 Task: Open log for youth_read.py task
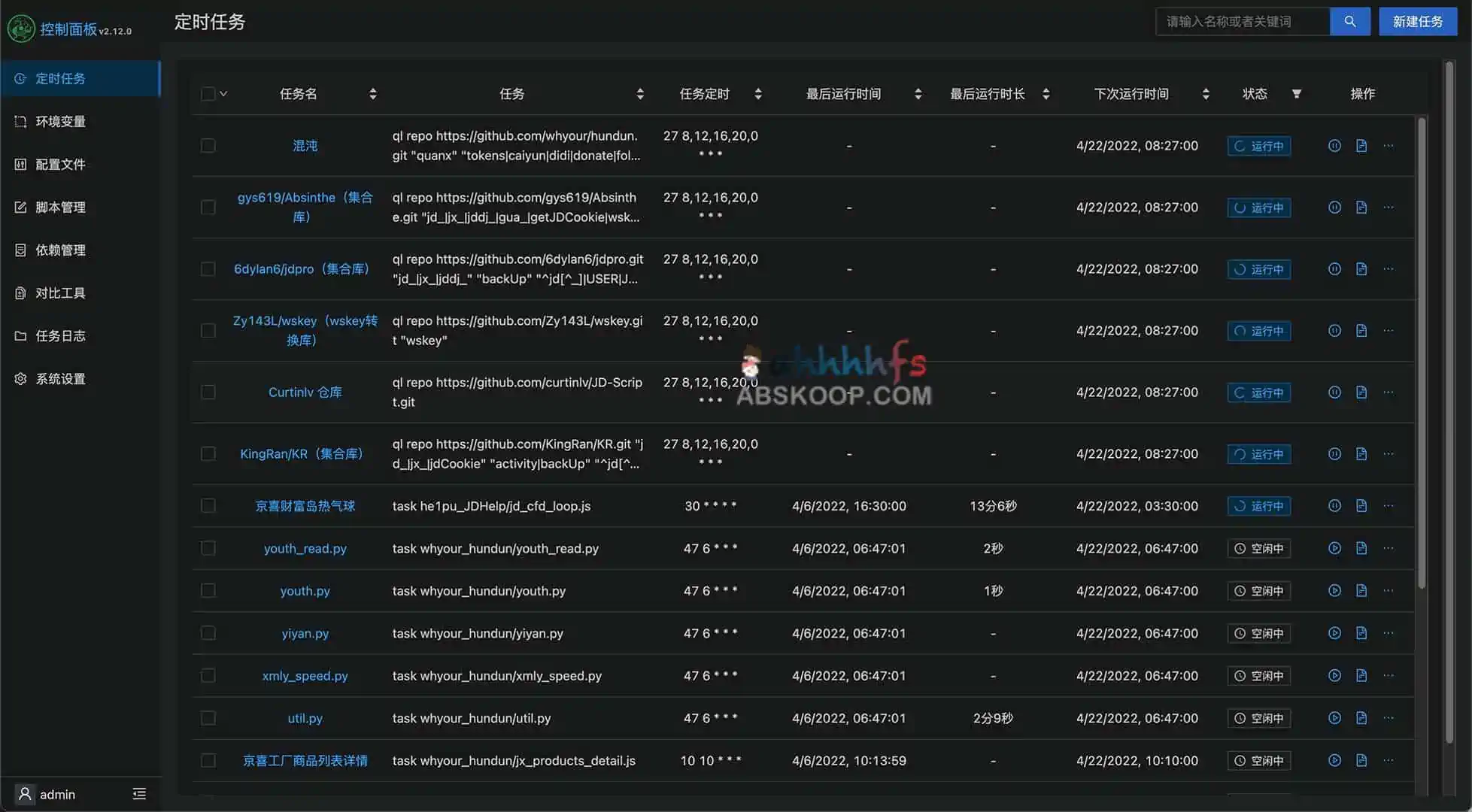[1361, 548]
